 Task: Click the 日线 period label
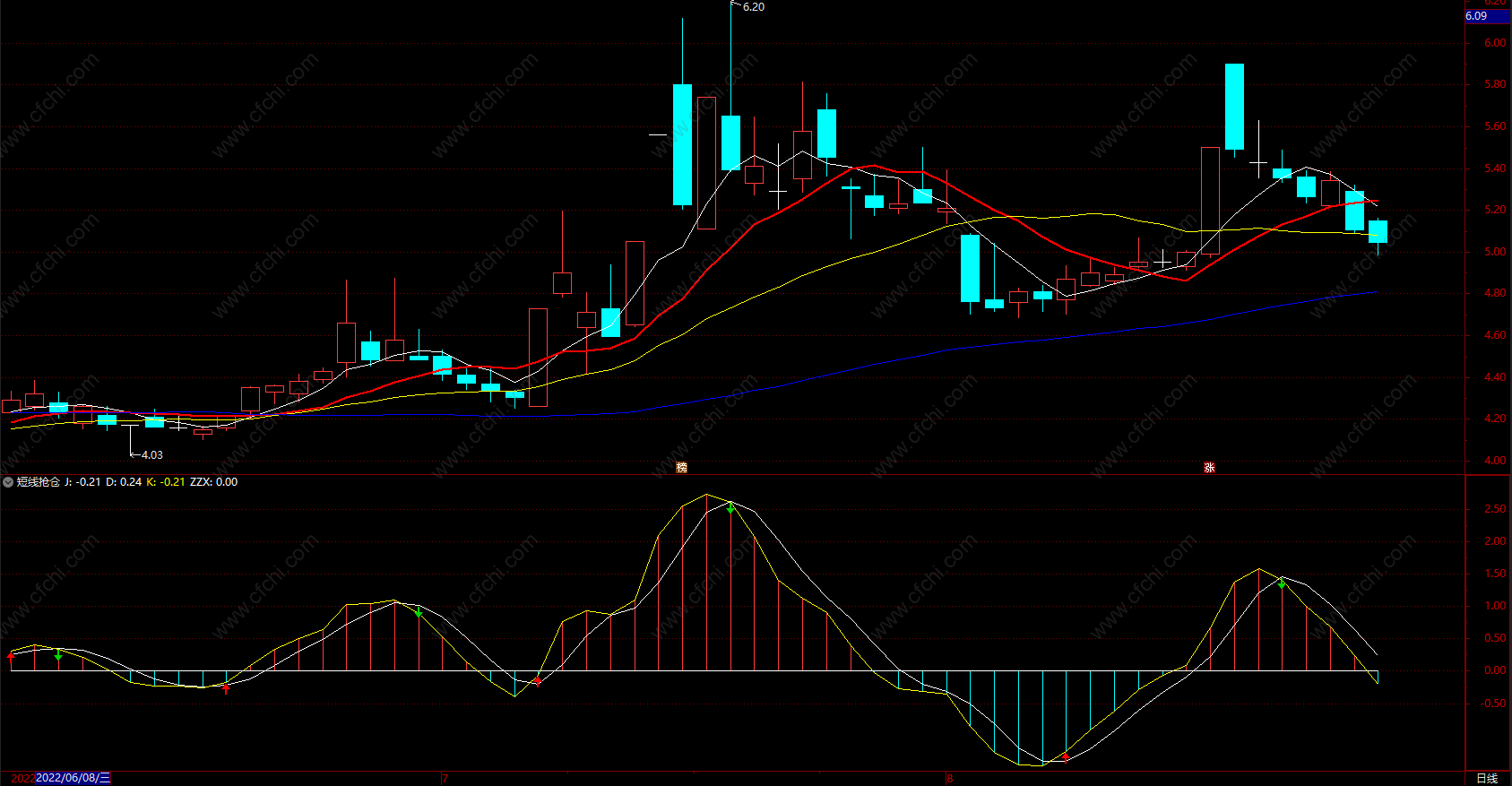[x=1487, y=778]
